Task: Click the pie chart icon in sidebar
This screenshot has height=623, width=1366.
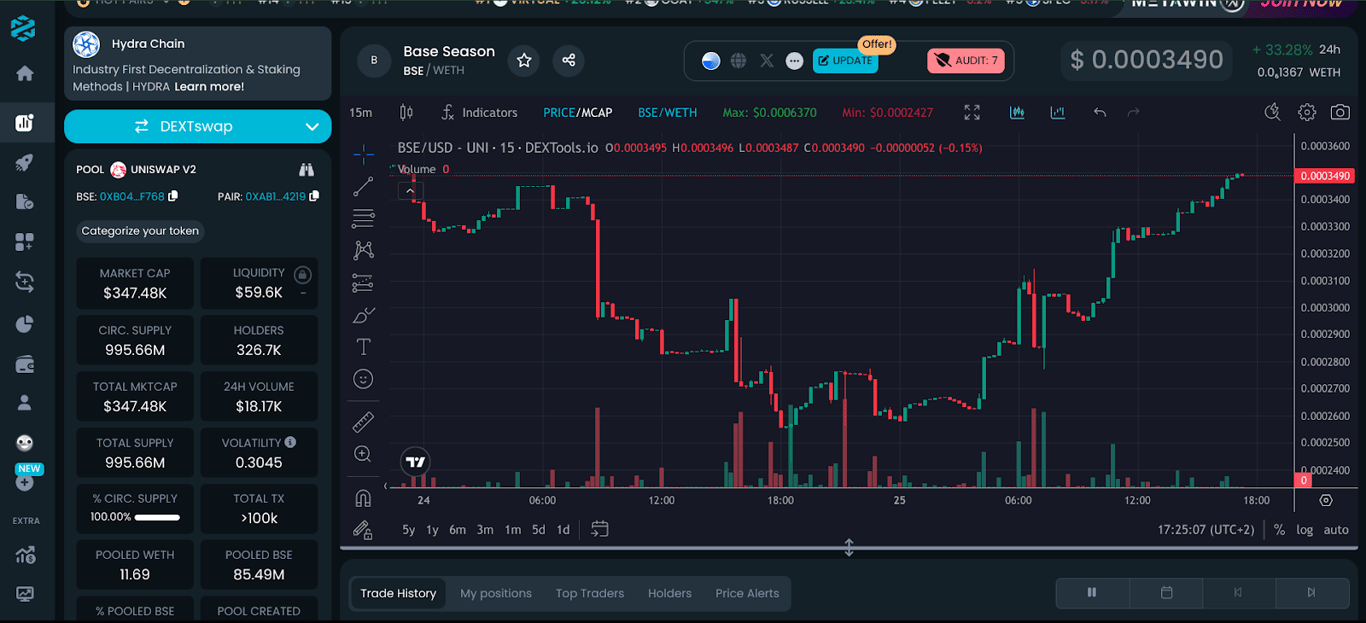Action: coord(24,324)
